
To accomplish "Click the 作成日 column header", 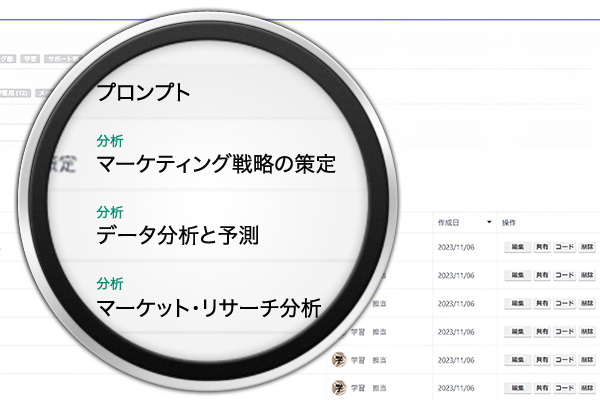I will [x=448, y=220].
